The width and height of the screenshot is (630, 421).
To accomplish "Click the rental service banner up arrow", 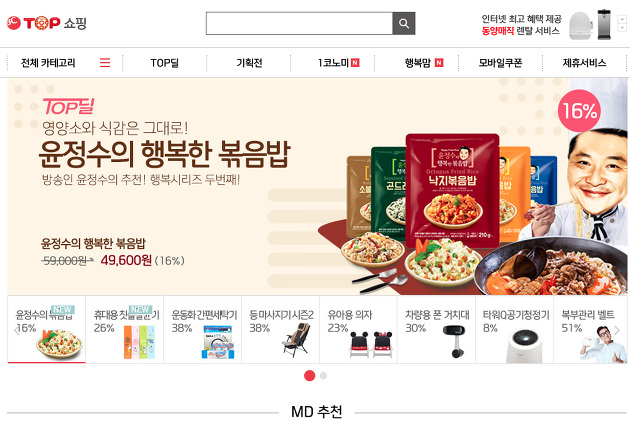I will (x=622, y=19).
